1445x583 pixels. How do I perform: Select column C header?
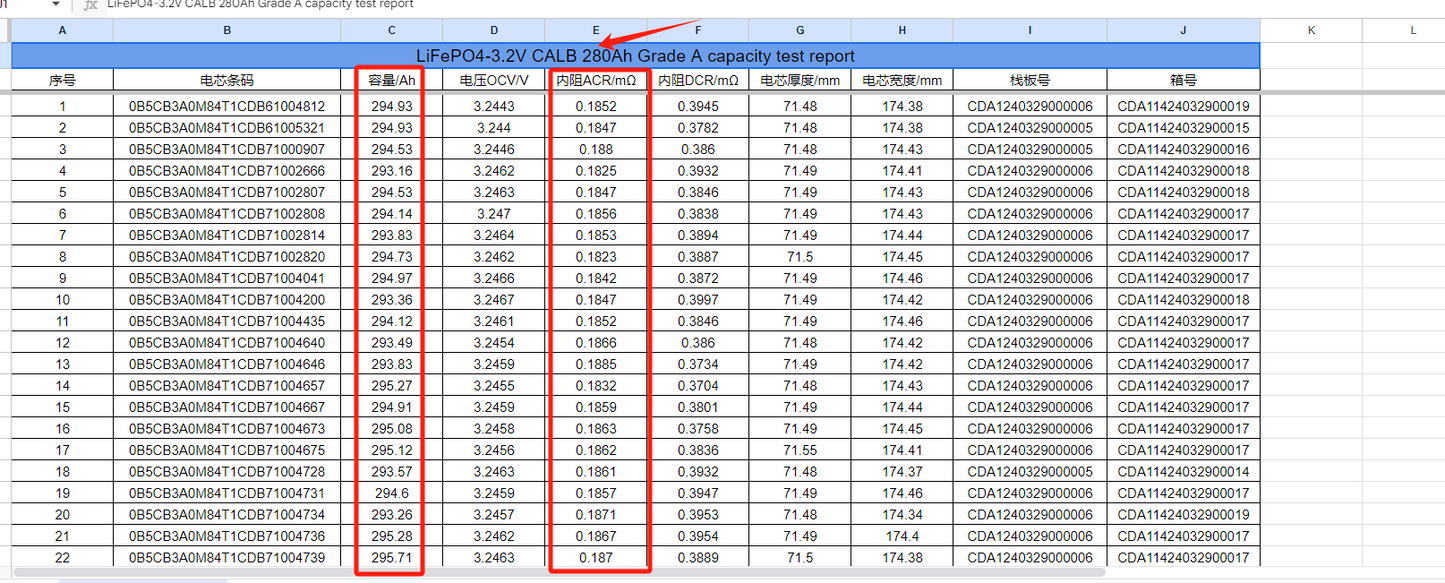tap(391, 30)
